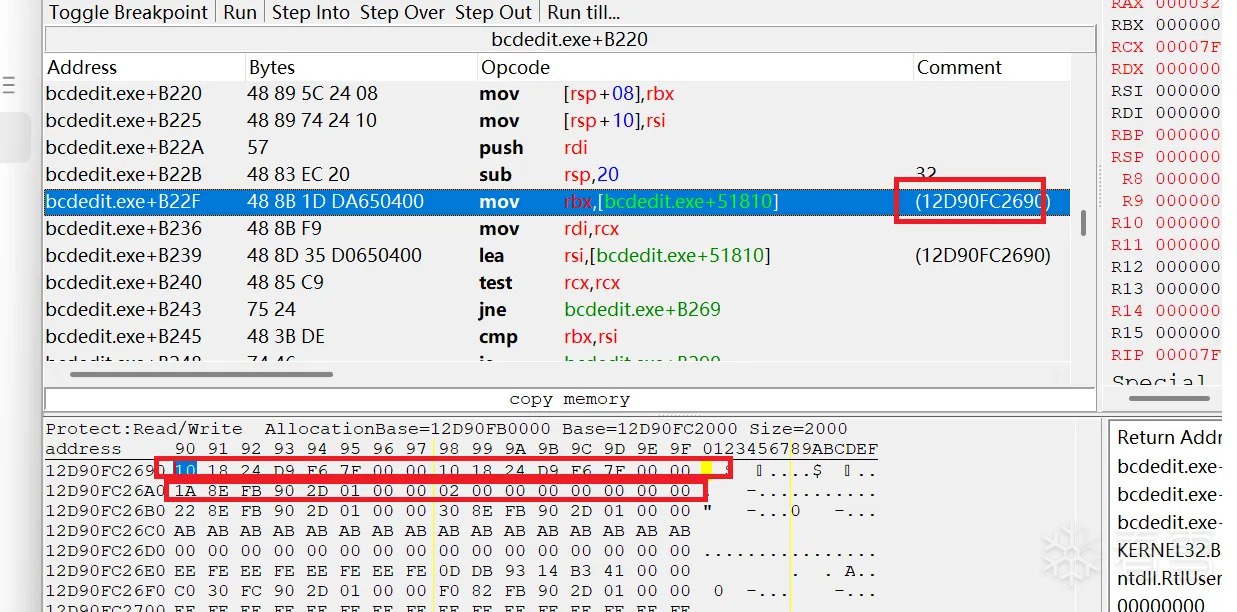The width and height of the screenshot is (1237, 612).
Task: Click the R8 register value
Action: (x=1189, y=179)
